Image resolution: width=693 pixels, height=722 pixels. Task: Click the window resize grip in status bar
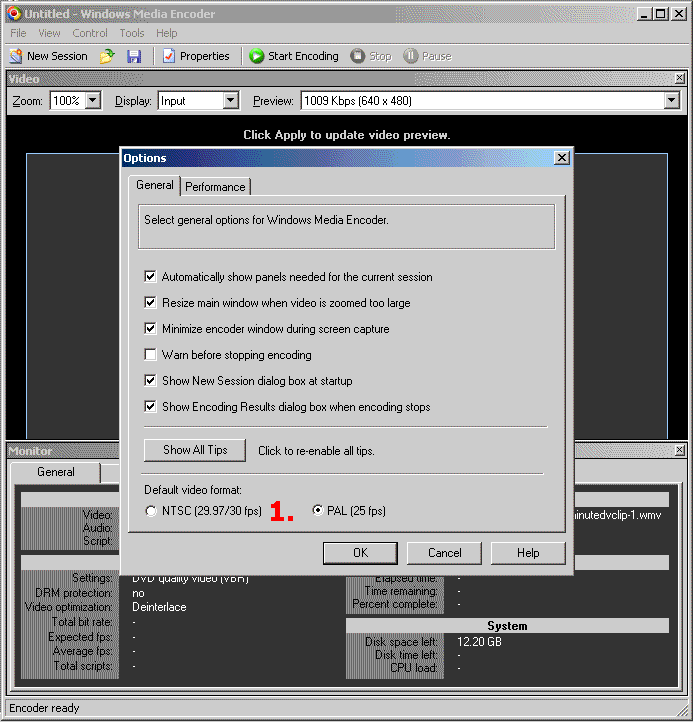click(x=681, y=709)
